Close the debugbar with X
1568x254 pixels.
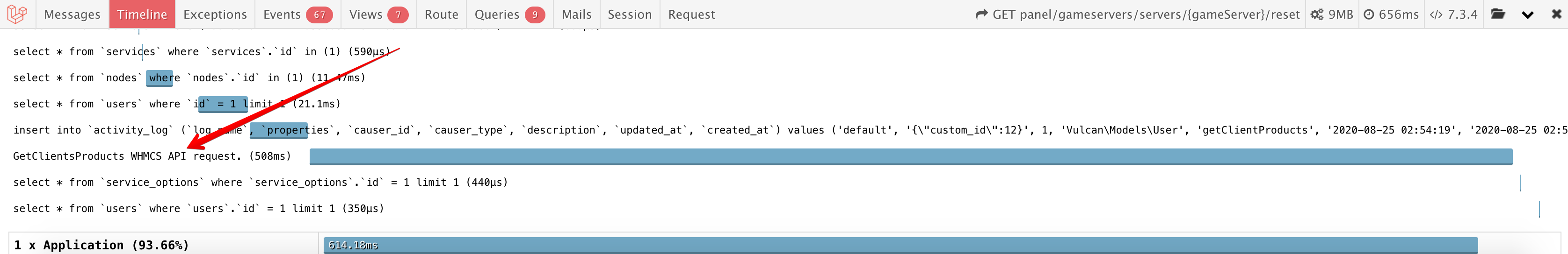[x=1556, y=14]
